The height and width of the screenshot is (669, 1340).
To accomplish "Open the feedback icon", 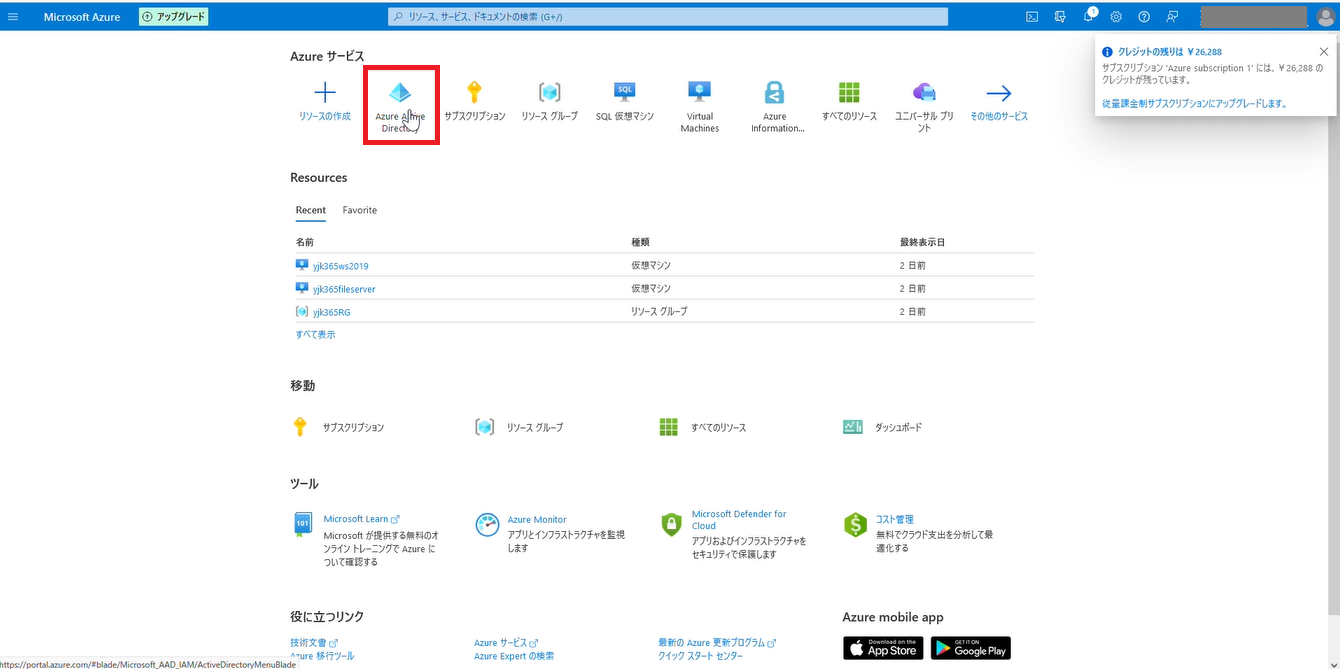I will pos(1172,17).
